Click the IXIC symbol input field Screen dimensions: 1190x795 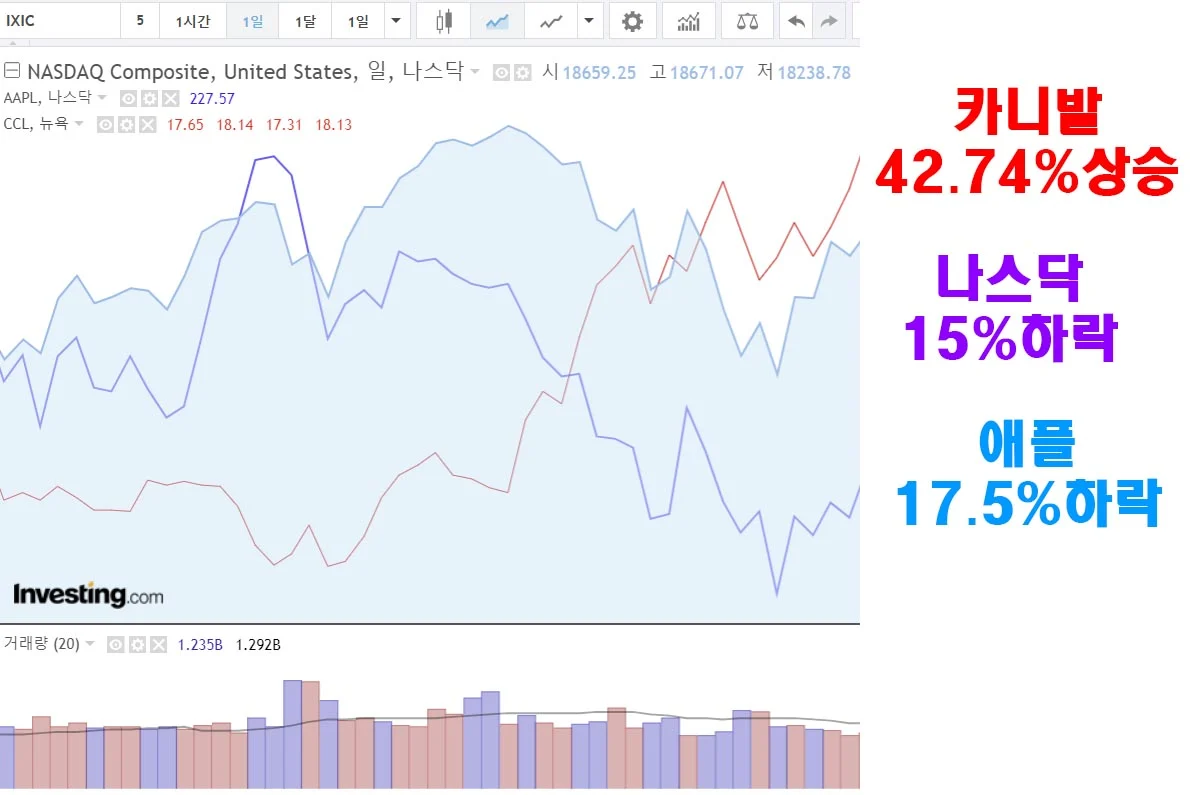59,21
